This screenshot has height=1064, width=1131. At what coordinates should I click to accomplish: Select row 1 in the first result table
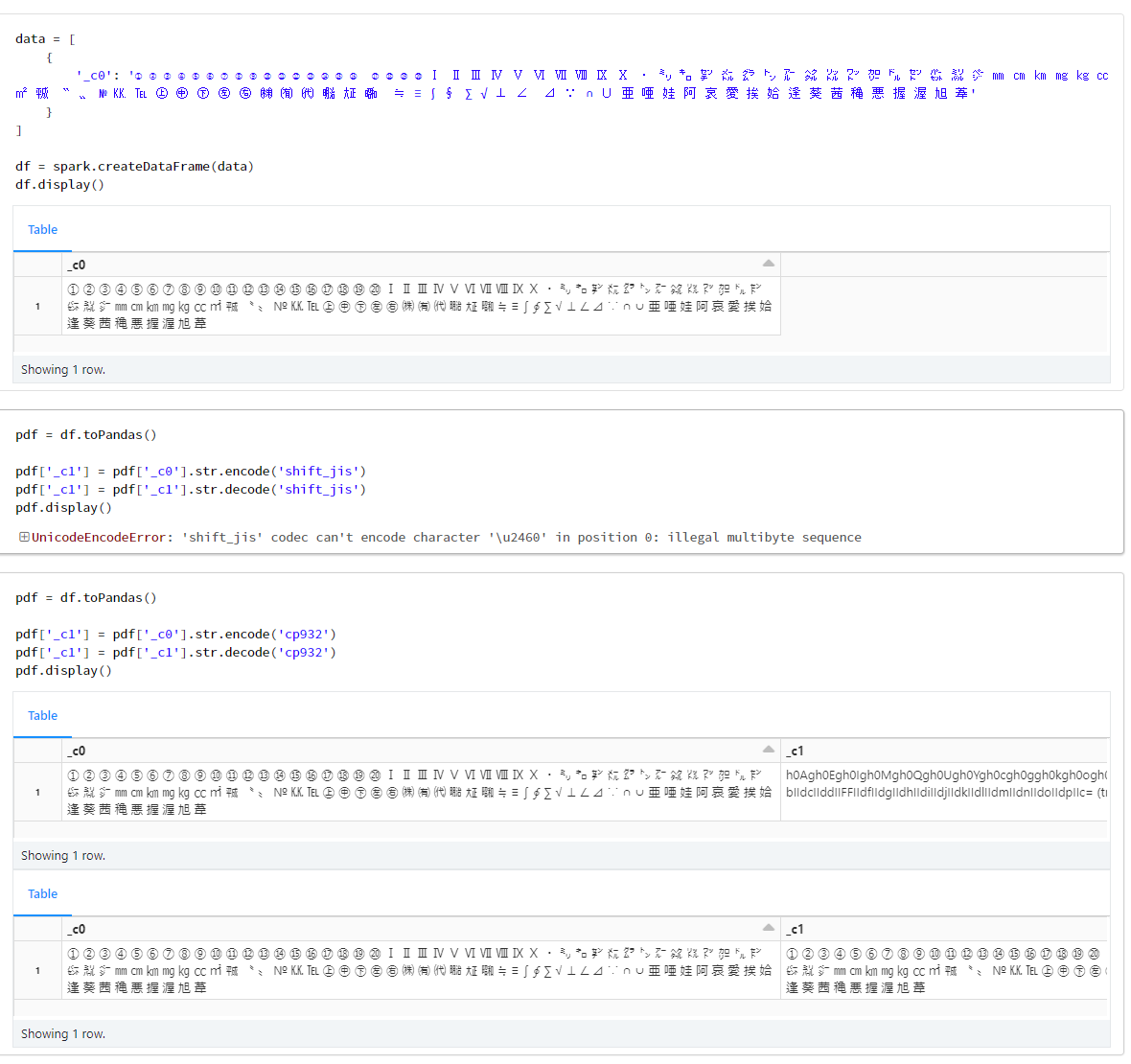tap(36, 305)
